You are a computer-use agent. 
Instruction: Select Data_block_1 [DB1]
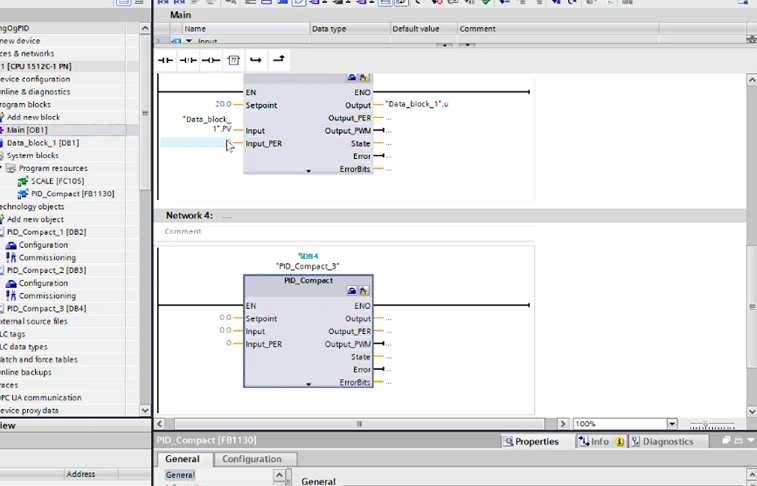point(42,143)
